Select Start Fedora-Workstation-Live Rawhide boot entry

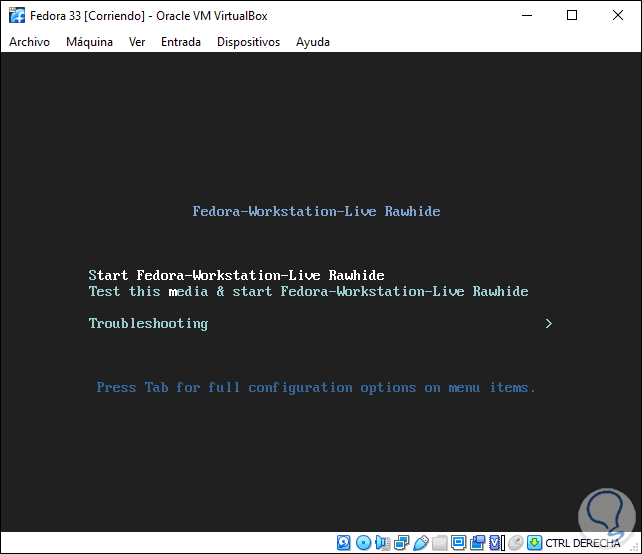[236, 275]
